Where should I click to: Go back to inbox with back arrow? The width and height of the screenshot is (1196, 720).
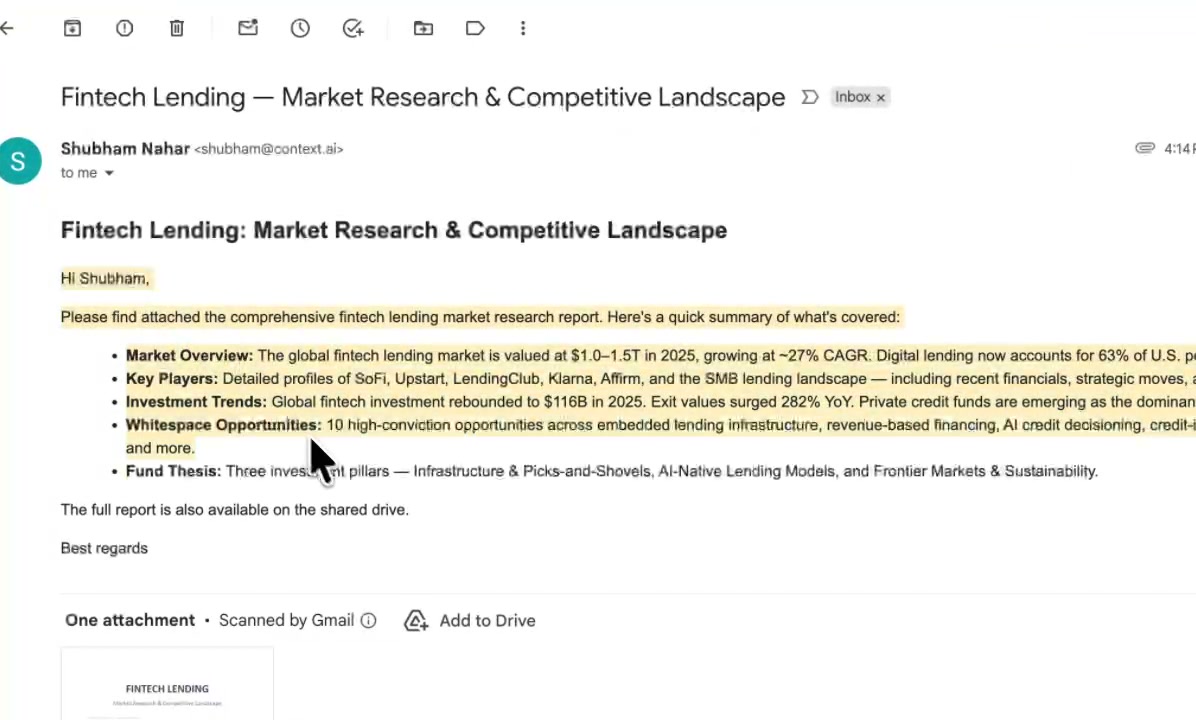[x=7, y=28]
